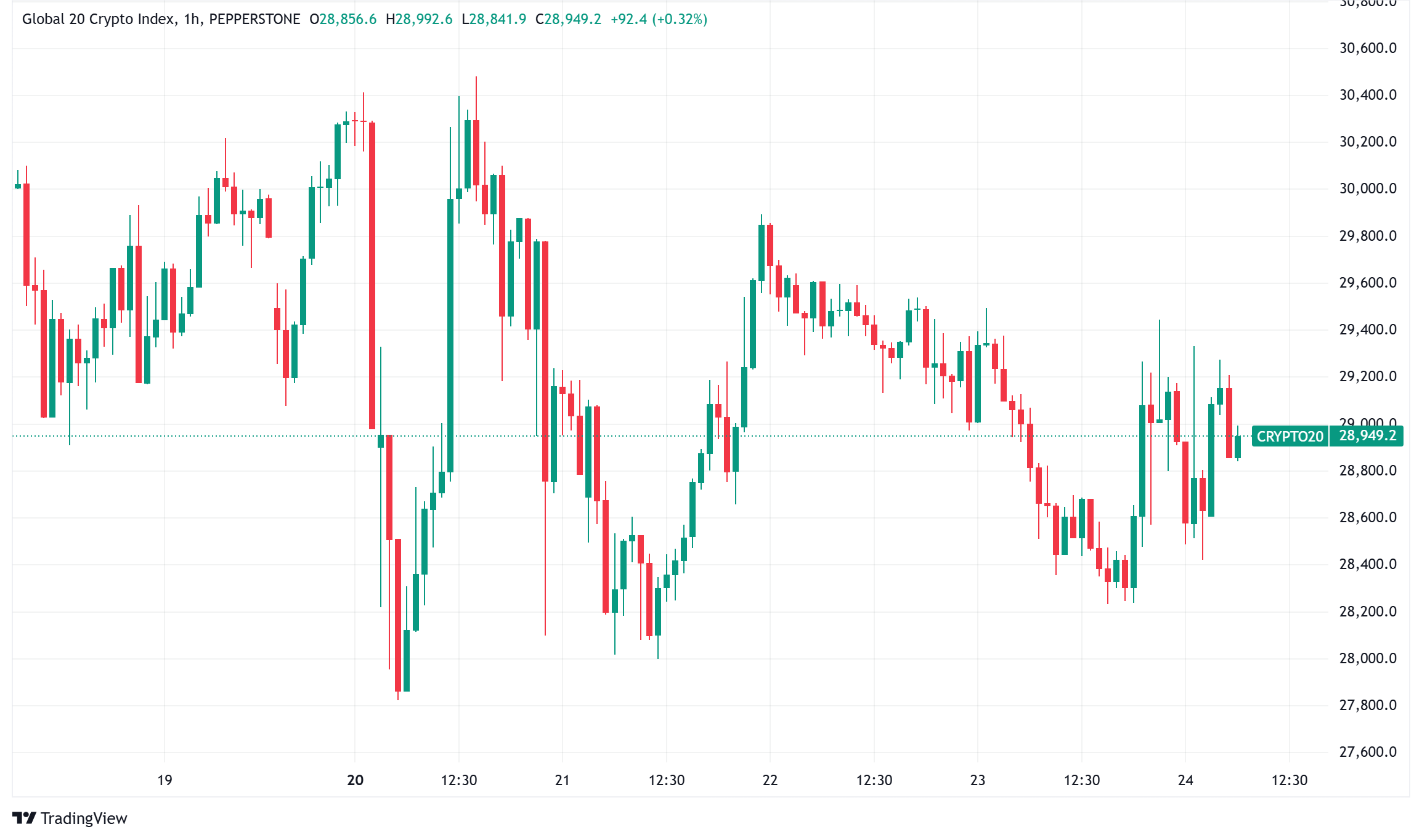
Task: Select the open value O28,856.6
Action: click(343, 19)
